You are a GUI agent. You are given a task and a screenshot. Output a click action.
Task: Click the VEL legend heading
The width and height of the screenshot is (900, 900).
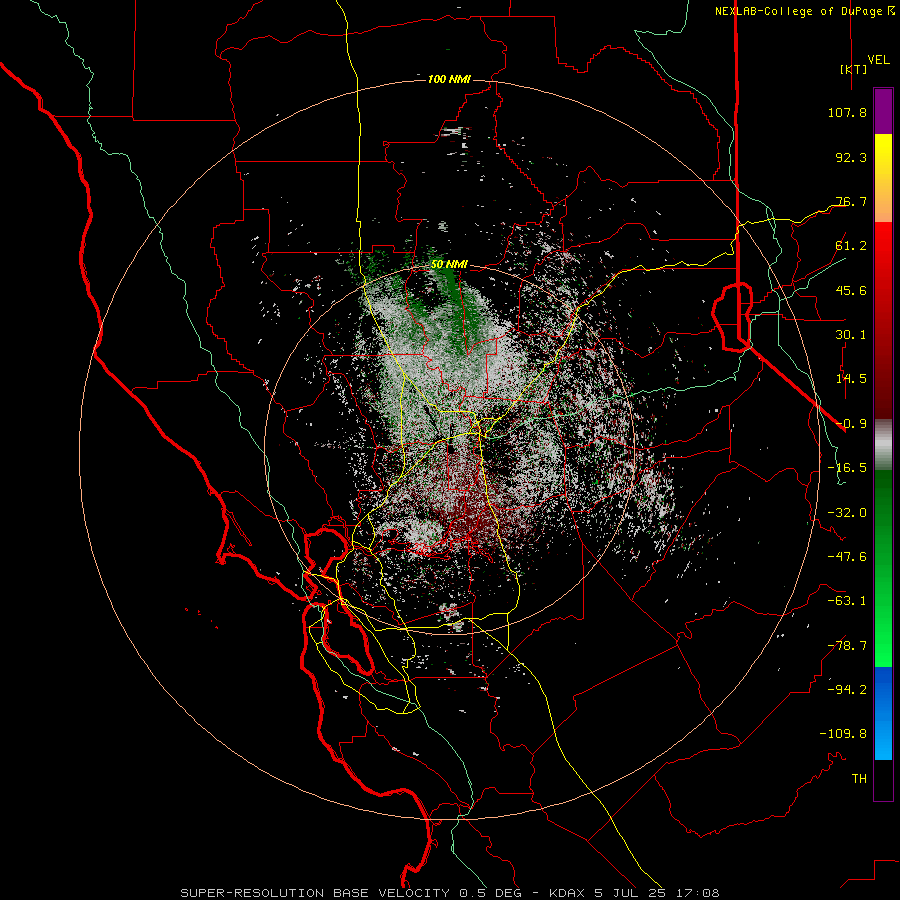click(x=879, y=60)
